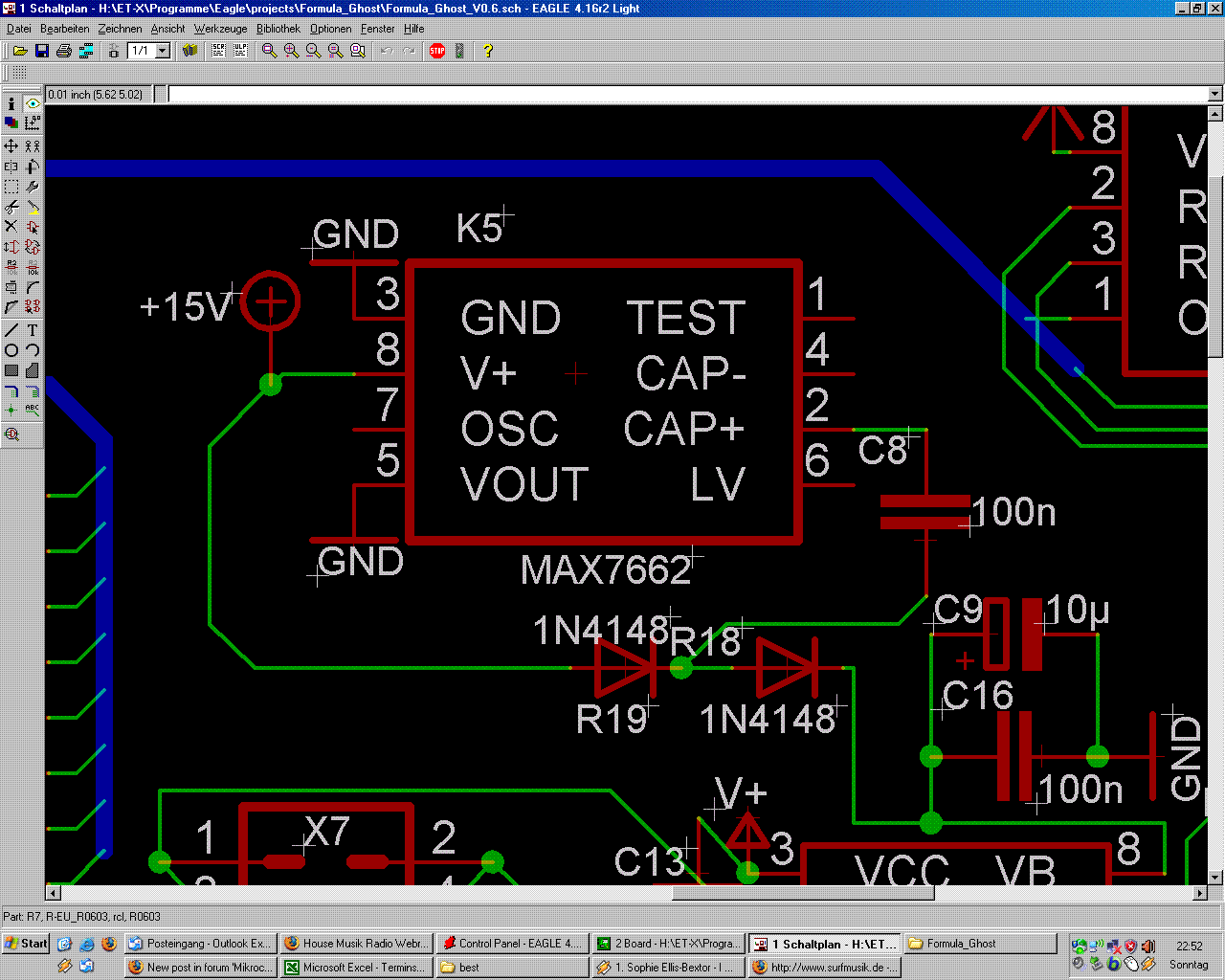Select the Value tool
Screen dimensions: 1225x980
33,267
